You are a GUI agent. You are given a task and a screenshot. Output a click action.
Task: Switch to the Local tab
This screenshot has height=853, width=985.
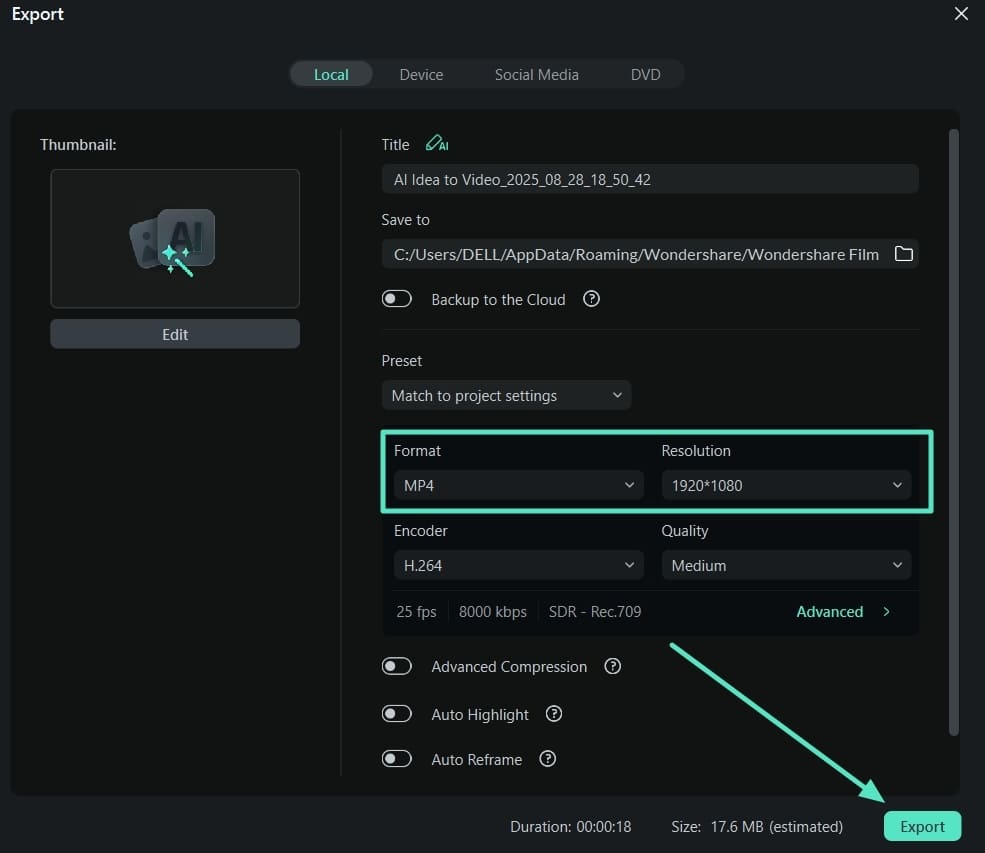point(331,75)
